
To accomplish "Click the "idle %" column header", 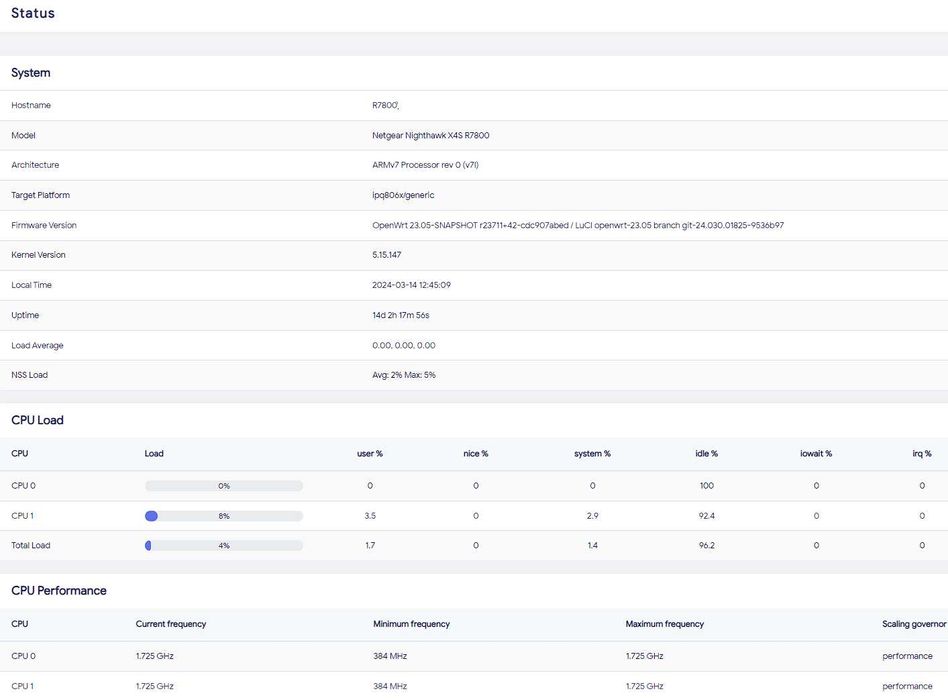I will 707,454.
